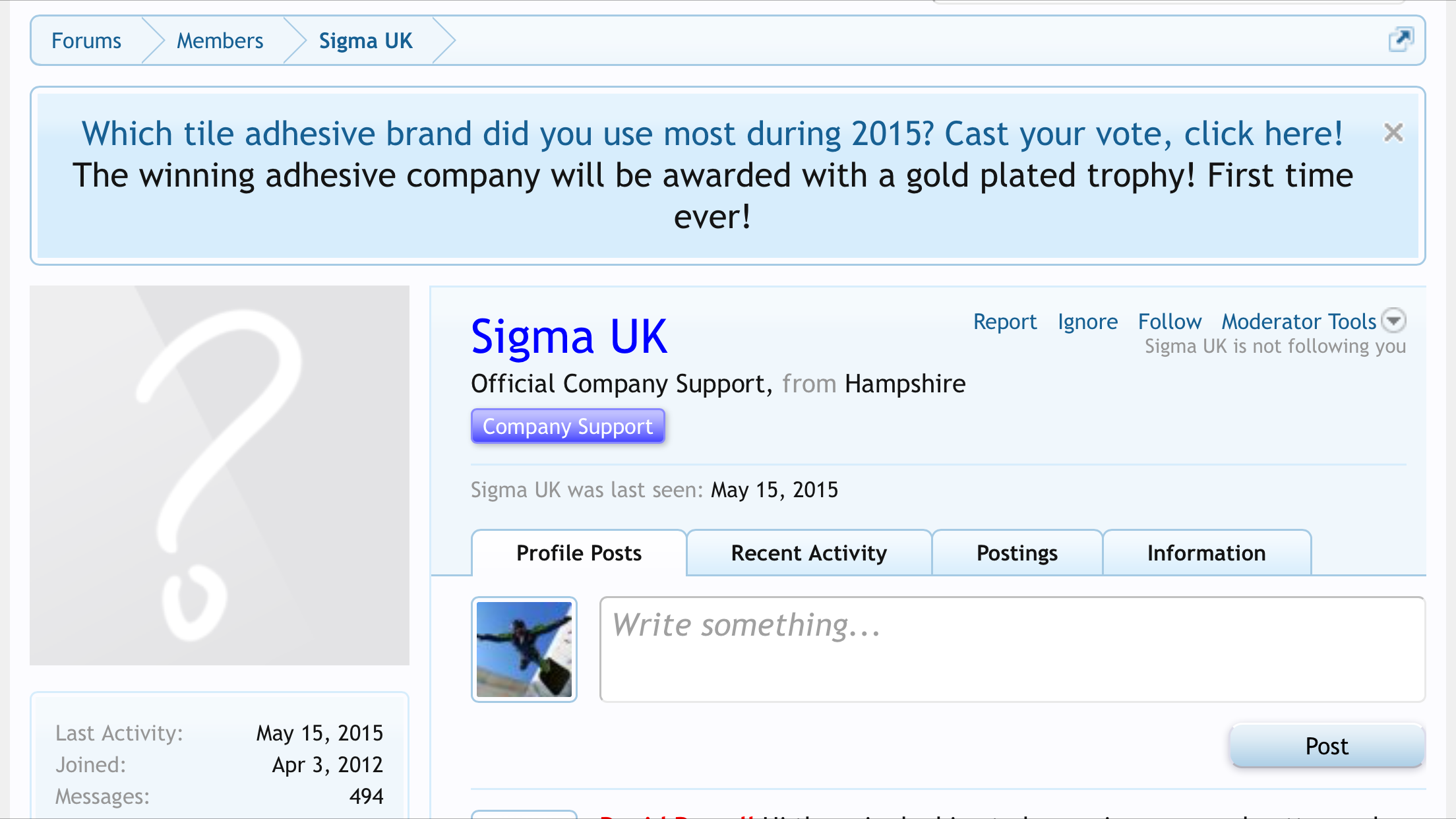1456x819 pixels.
Task: Open the popup icon in breadcrumb bar
Action: (x=1401, y=40)
